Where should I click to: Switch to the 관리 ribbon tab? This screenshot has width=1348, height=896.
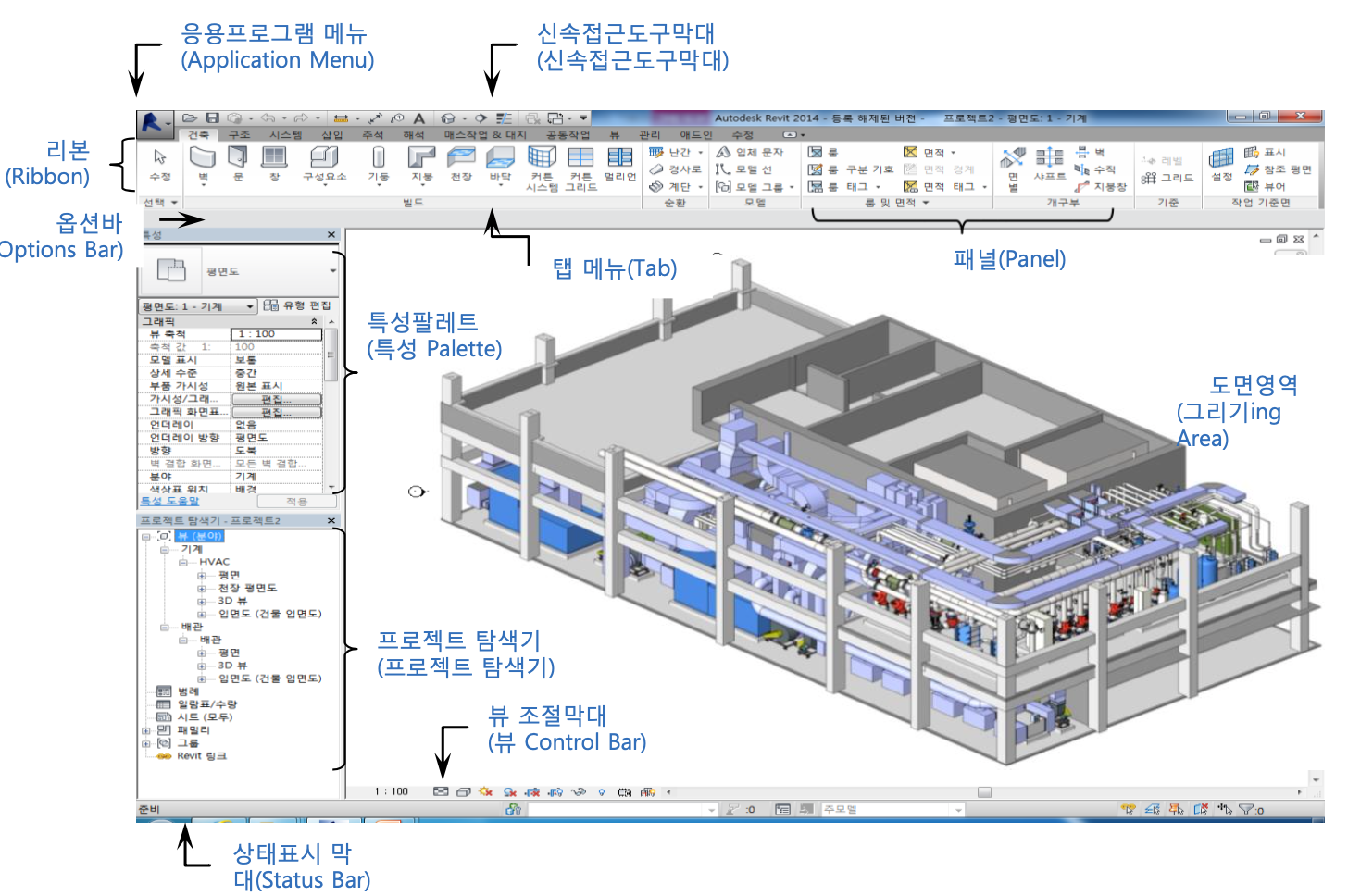click(x=649, y=134)
